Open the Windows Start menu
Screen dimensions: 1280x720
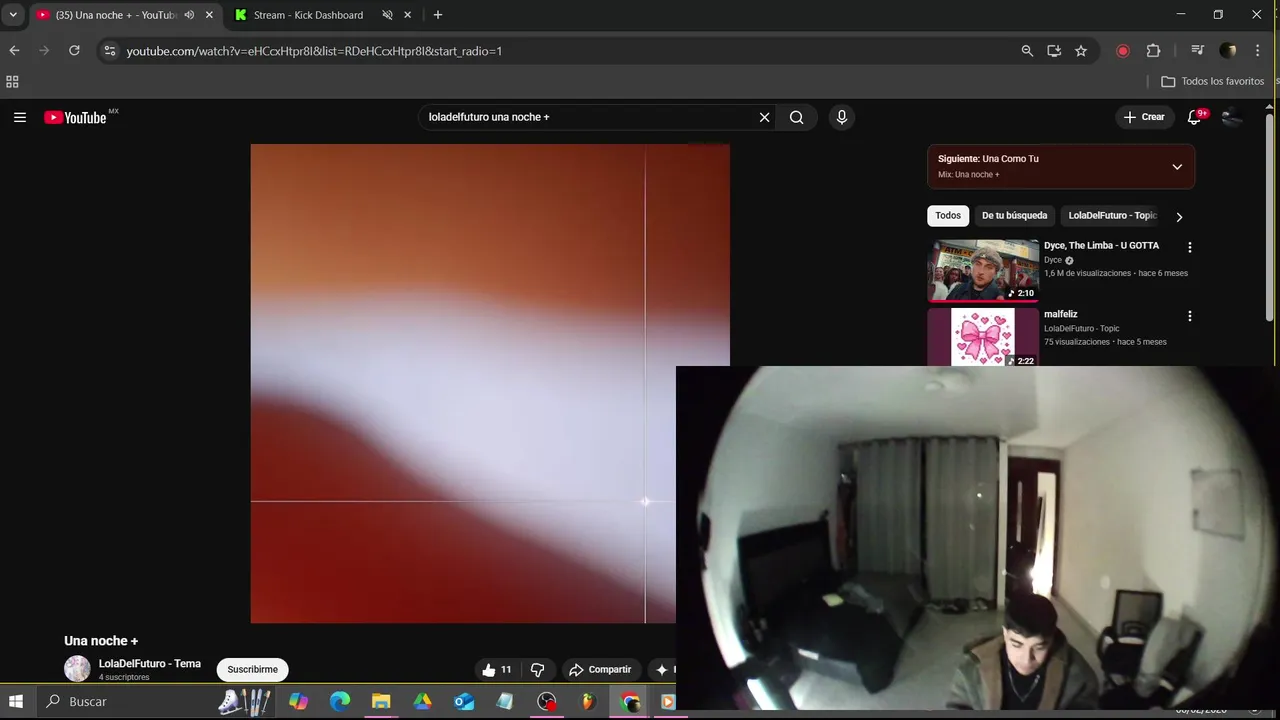click(16, 701)
